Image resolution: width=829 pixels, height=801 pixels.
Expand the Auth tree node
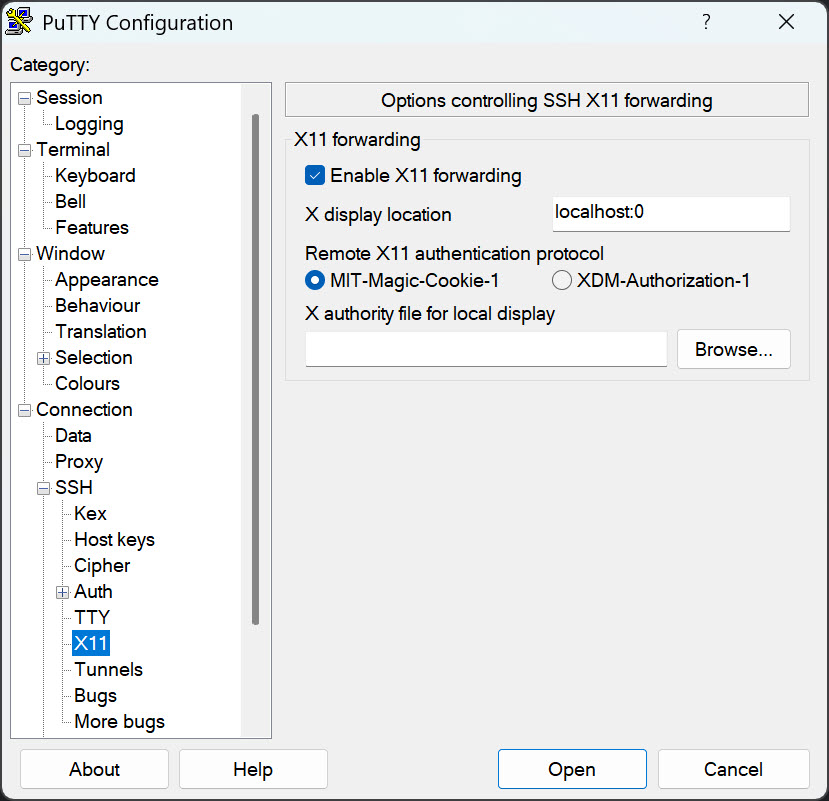(x=62, y=592)
